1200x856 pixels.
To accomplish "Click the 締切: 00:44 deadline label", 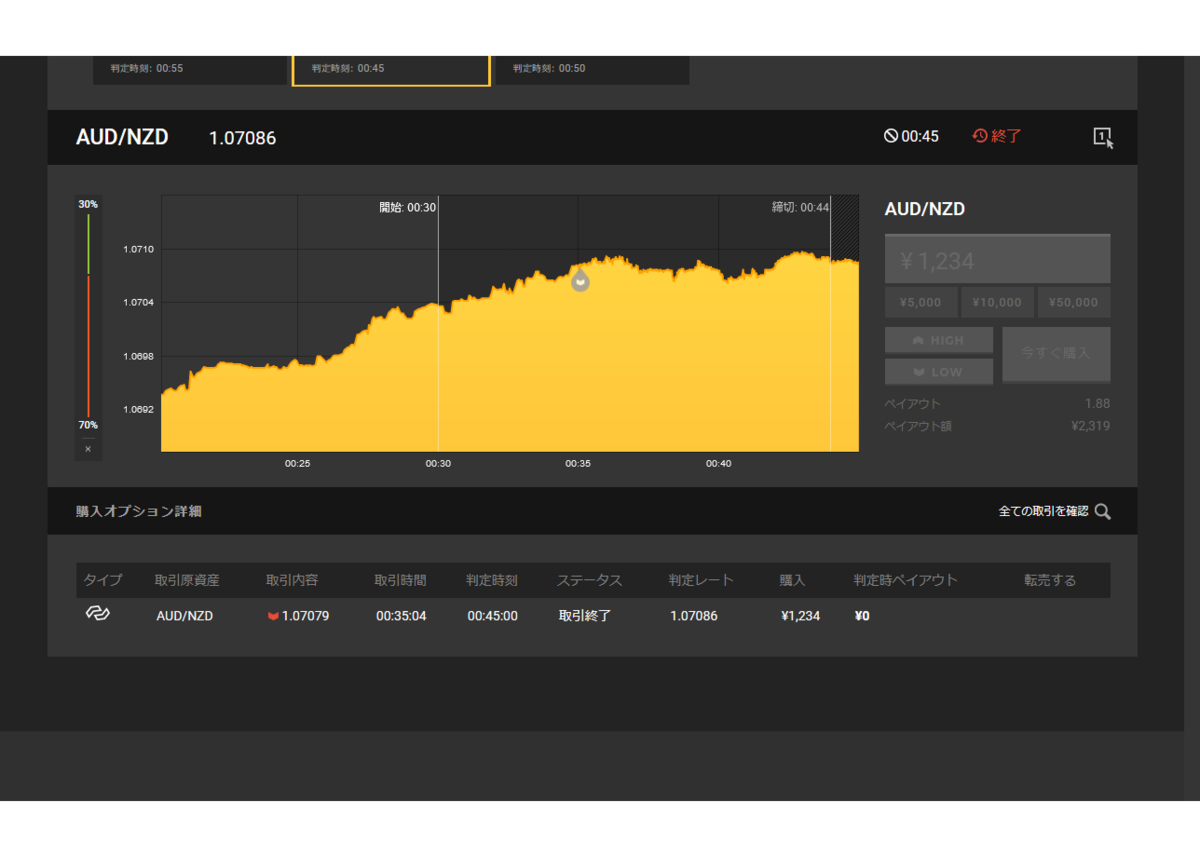I will coord(800,207).
